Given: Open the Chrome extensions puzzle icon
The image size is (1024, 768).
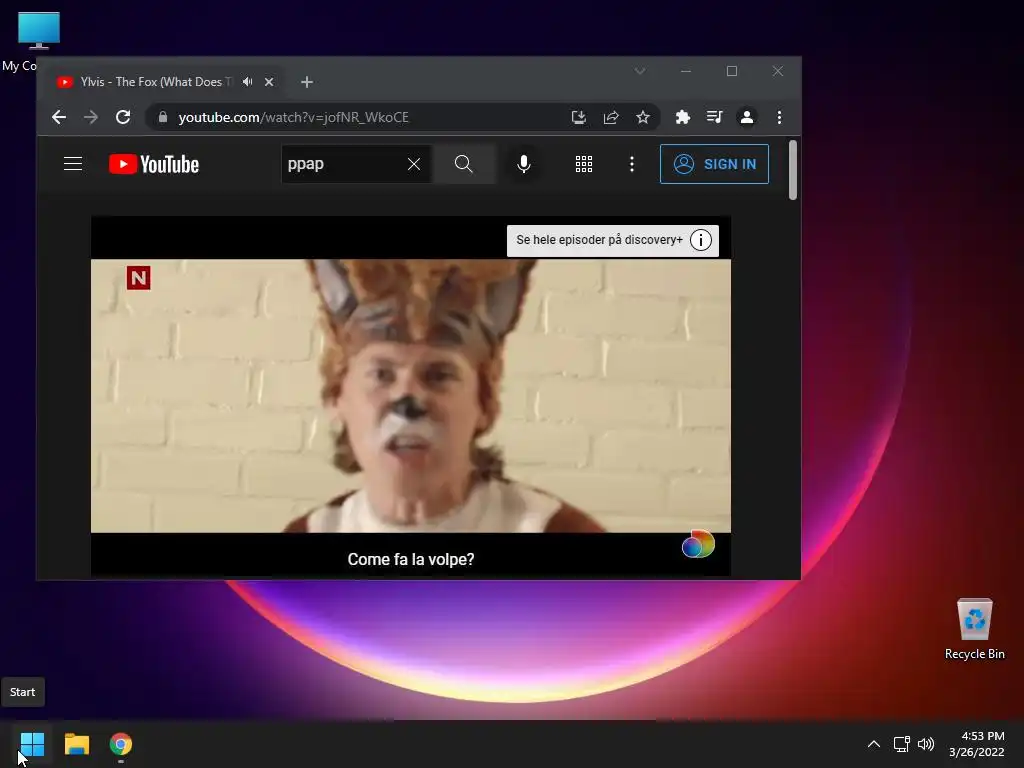Looking at the screenshot, I should click(x=682, y=117).
